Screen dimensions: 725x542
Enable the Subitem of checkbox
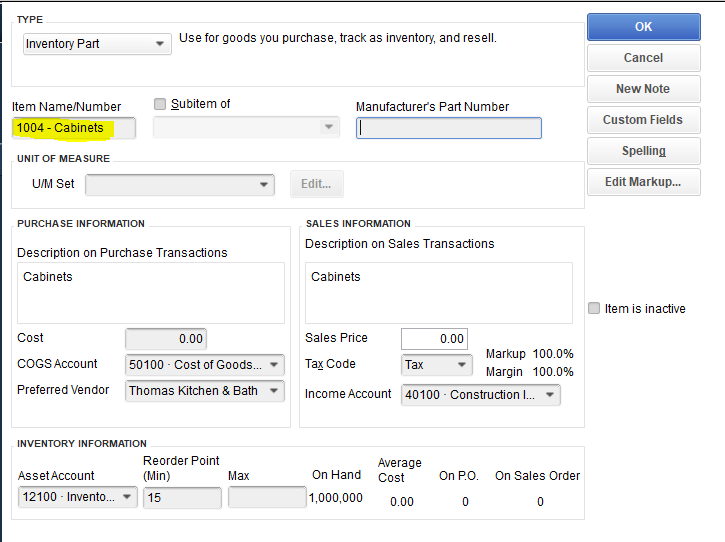pos(160,104)
